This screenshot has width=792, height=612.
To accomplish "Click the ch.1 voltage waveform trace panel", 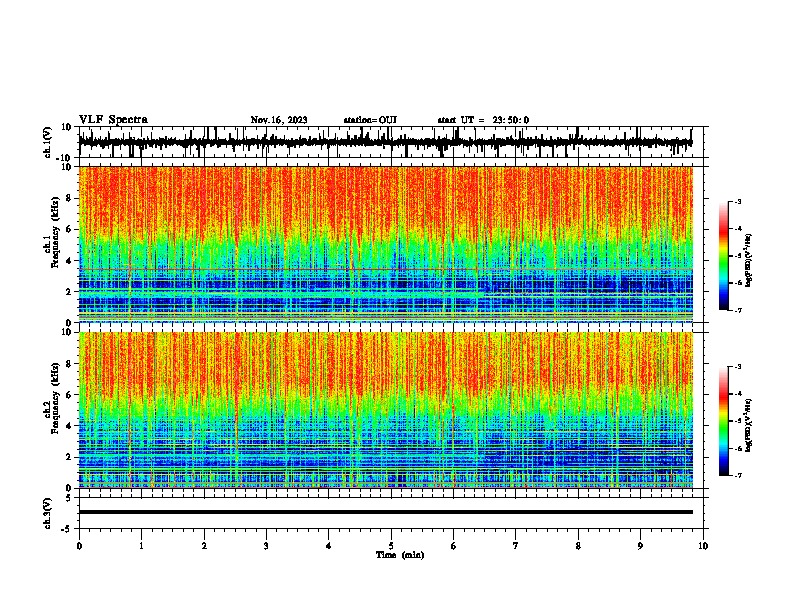I will click(x=390, y=142).
